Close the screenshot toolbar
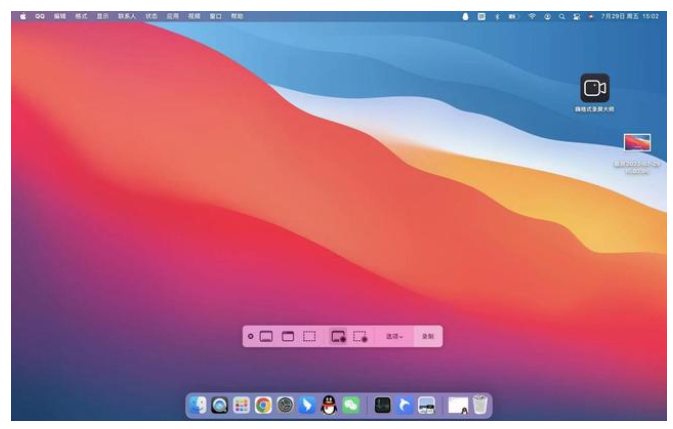673x429 pixels. click(250, 337)
